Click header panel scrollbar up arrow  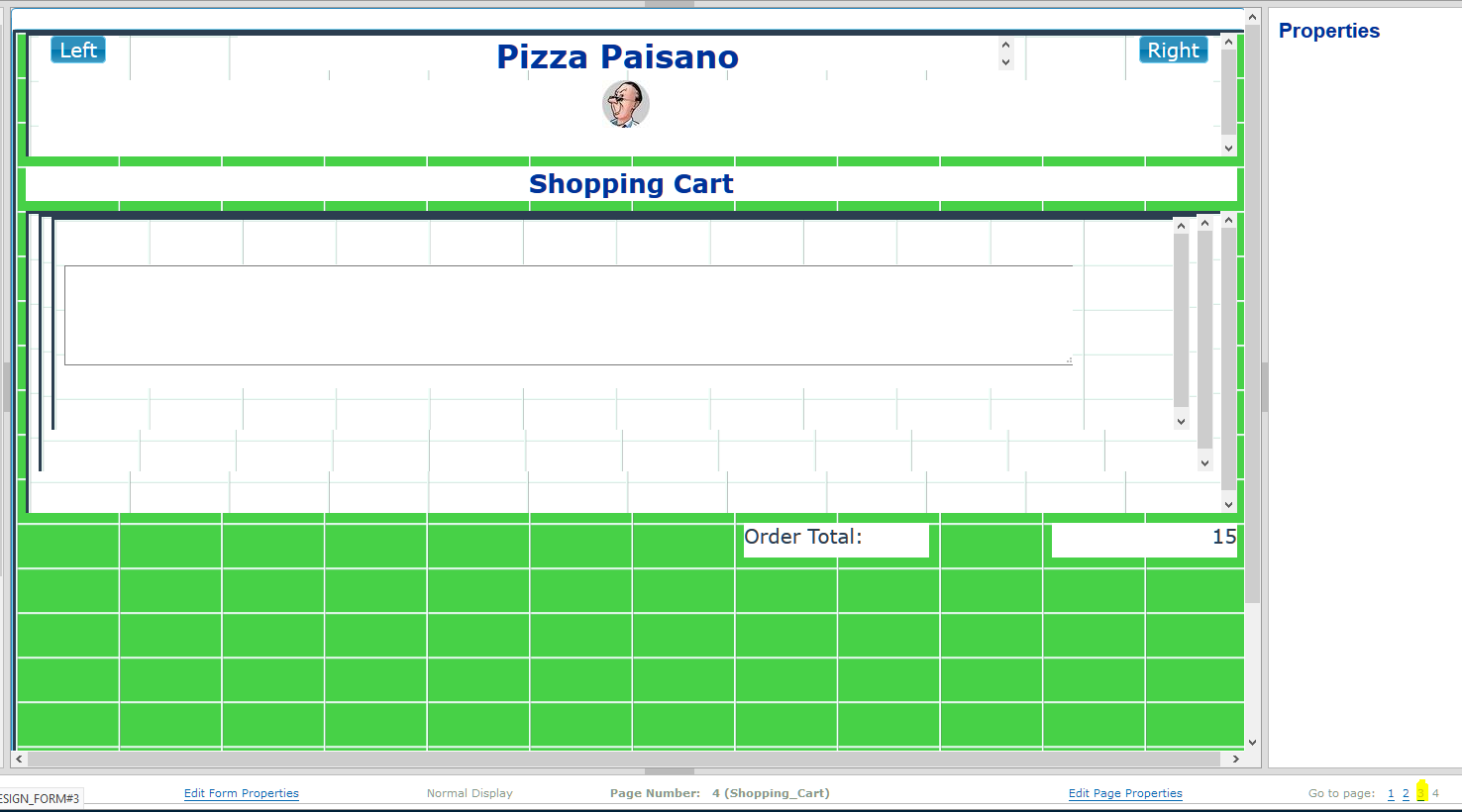click(1228, 42)
